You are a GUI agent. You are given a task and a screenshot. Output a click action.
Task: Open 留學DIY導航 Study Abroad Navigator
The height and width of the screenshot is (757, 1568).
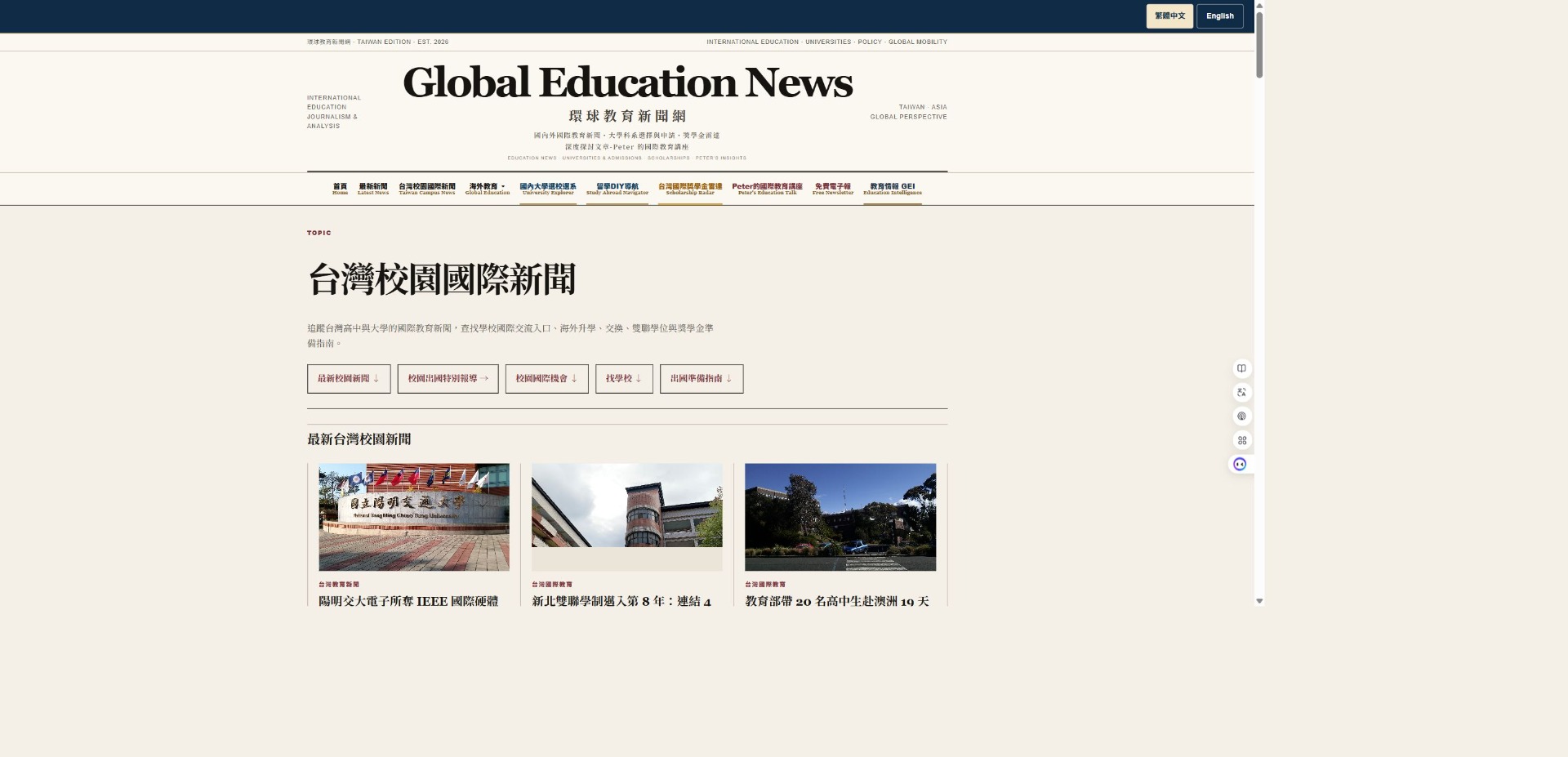click(617, 189)
